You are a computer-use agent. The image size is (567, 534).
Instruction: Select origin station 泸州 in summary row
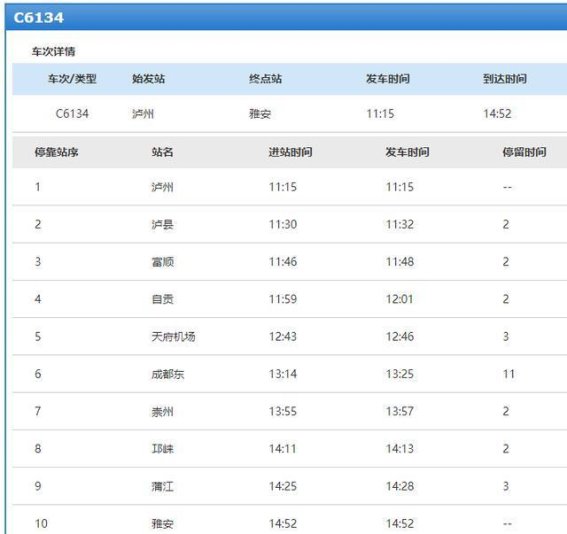[143, 114]
